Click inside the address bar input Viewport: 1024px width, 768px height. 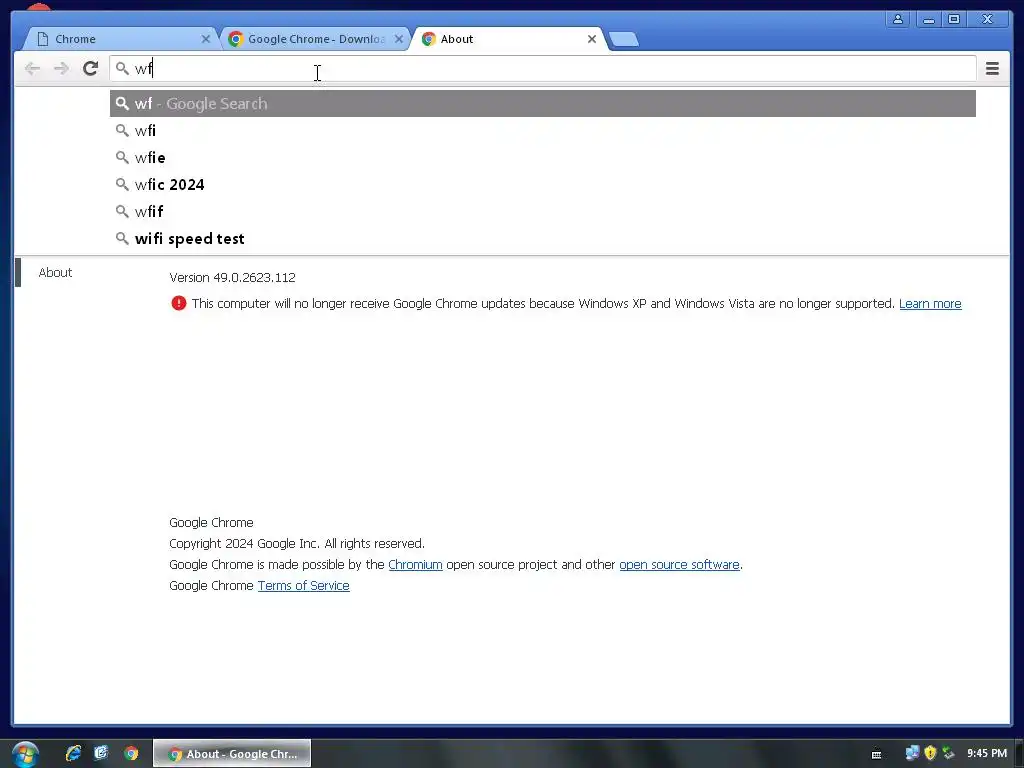542,69
